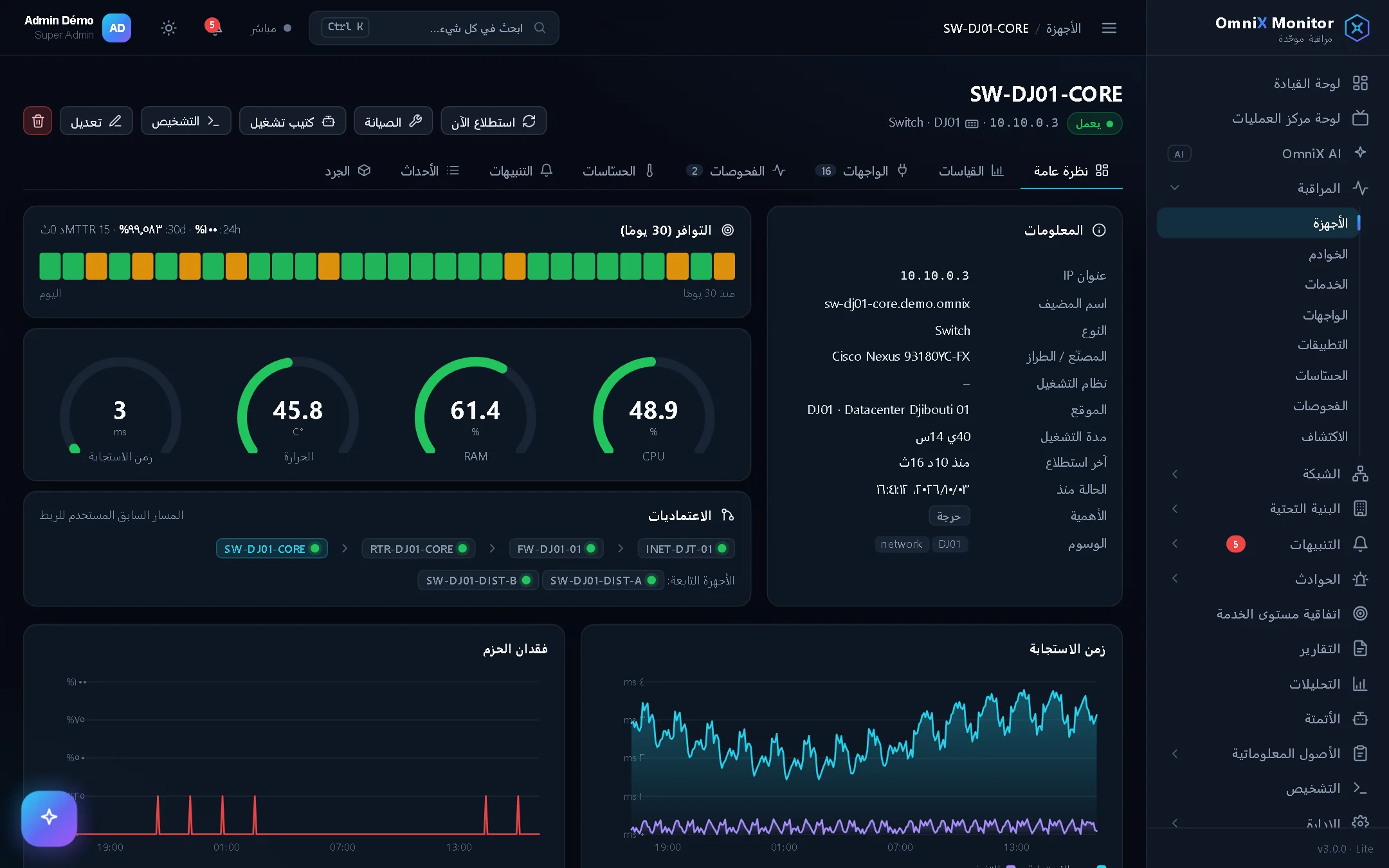The image size is (1389, 868).
Task: Open floating AI assistant sparkle button
Action: click(49, 818)
